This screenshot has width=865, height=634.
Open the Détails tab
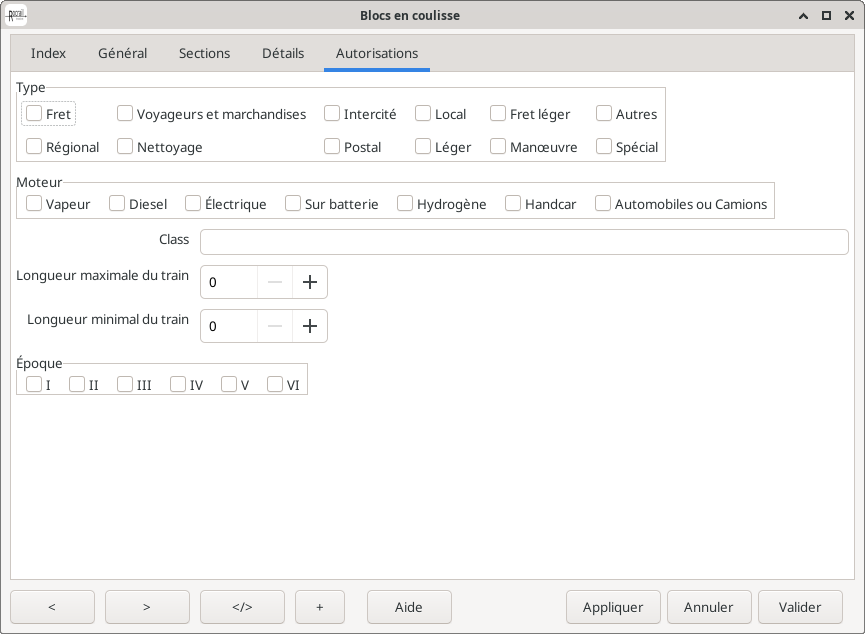coord(283,53)
